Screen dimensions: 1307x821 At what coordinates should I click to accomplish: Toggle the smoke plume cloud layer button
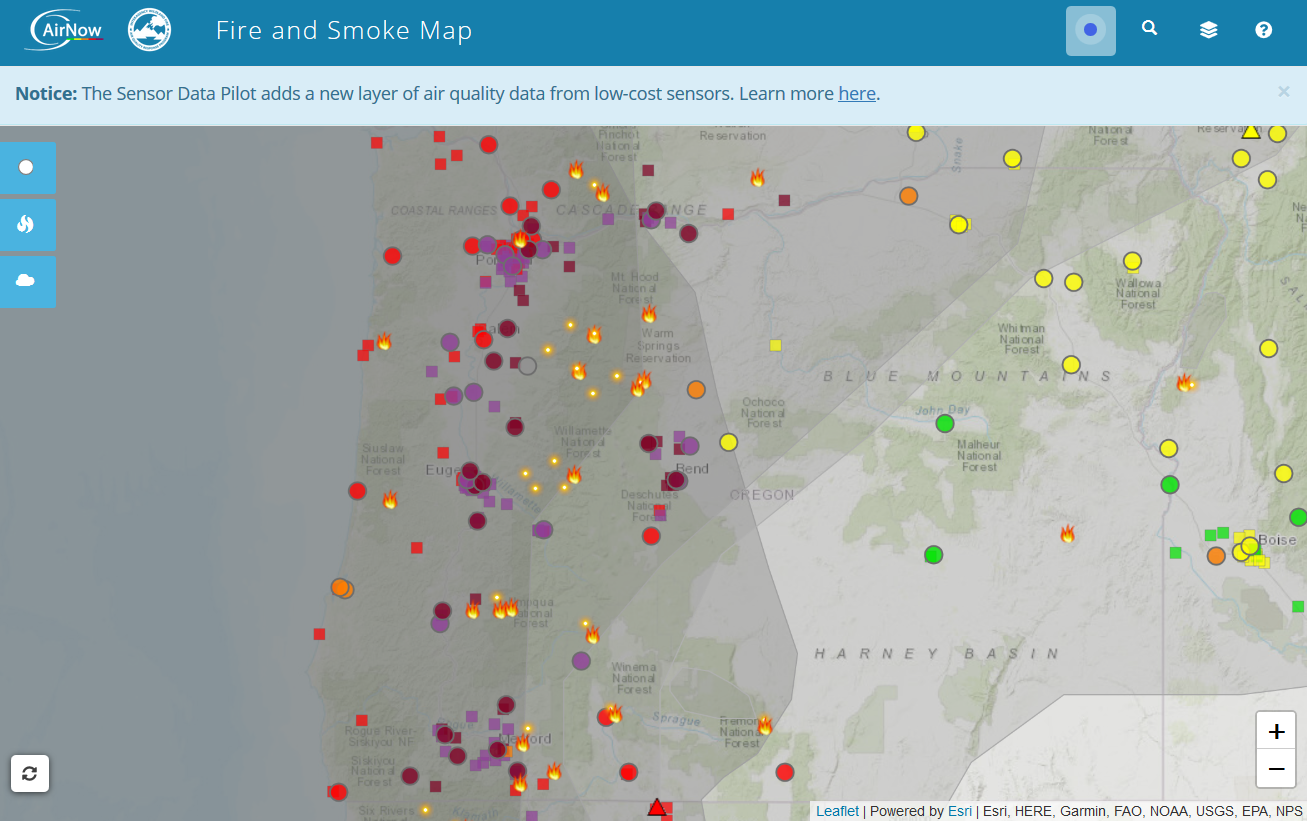click(x=27, y=281)
